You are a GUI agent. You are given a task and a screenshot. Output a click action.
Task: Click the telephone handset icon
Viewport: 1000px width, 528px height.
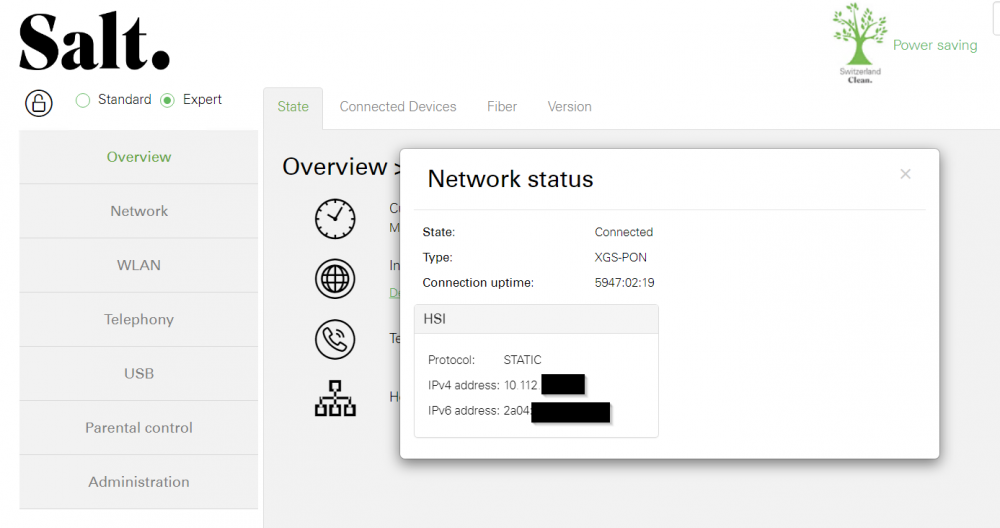(335, 339)
